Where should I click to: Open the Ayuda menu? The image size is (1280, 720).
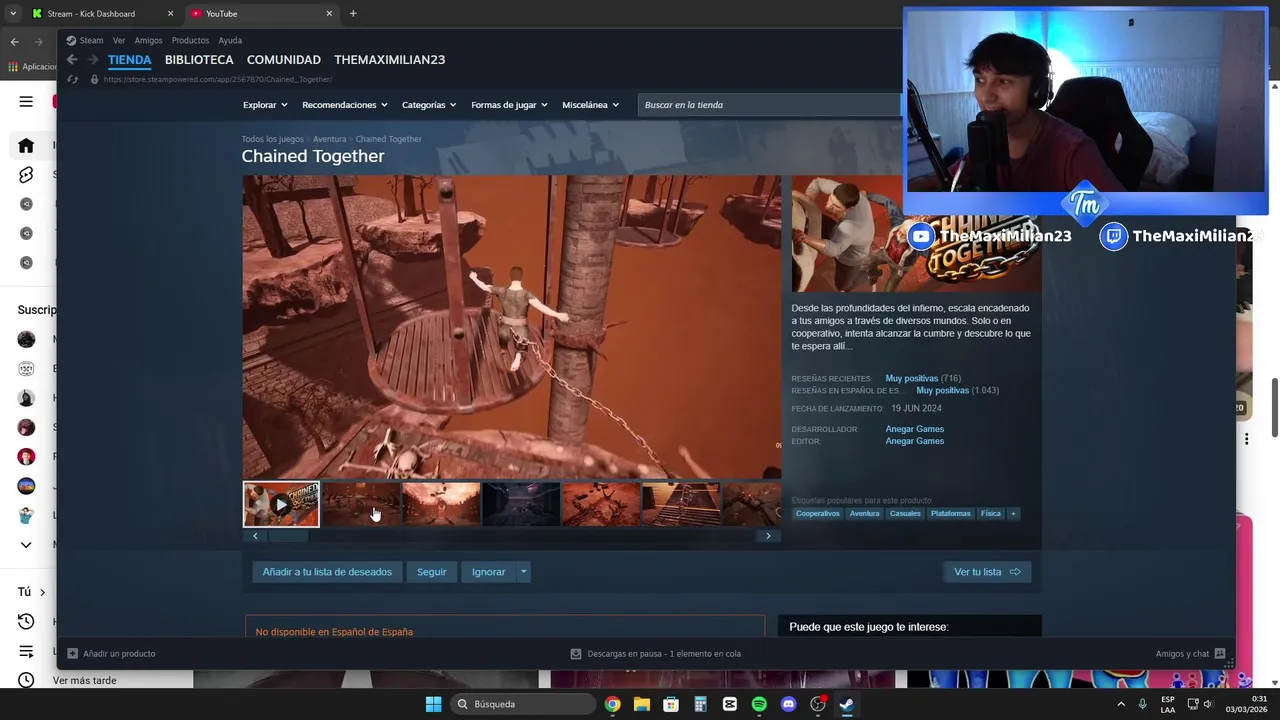pyautogui.click(x=230, y=41)
